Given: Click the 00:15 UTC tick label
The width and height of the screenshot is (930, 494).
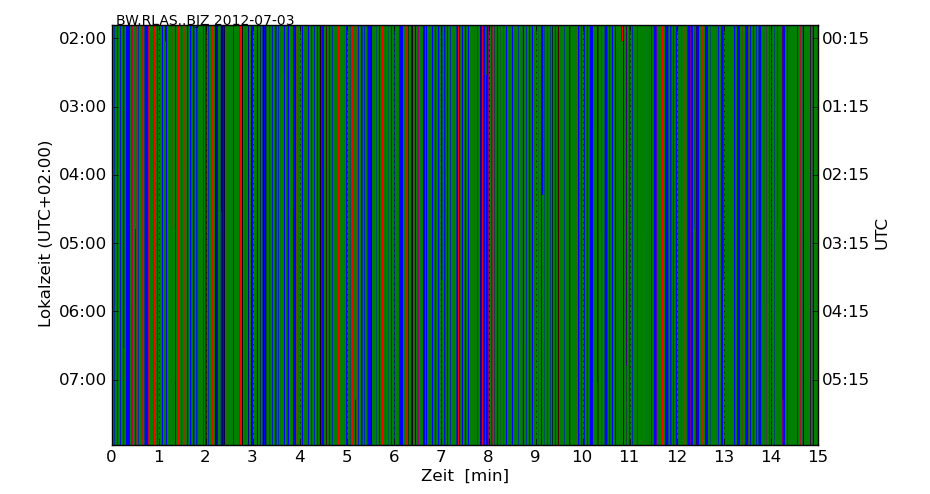Looking at the screenshot, I should coord(845,39).
